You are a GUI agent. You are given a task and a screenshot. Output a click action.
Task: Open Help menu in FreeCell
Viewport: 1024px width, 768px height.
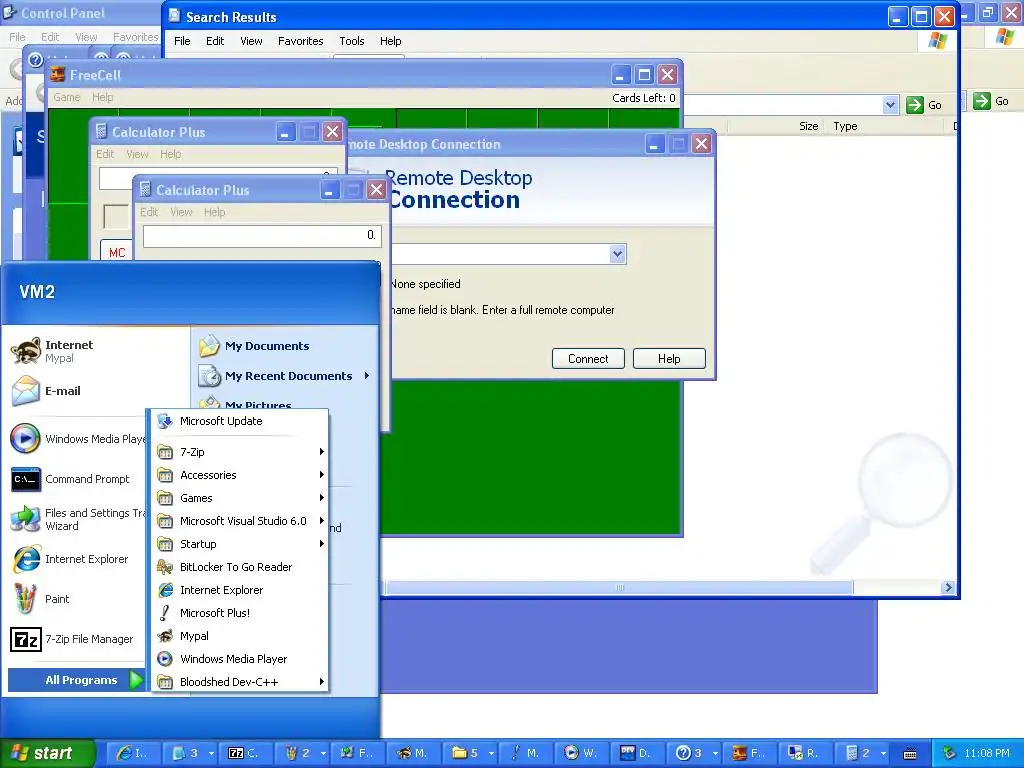coord(103,97)
